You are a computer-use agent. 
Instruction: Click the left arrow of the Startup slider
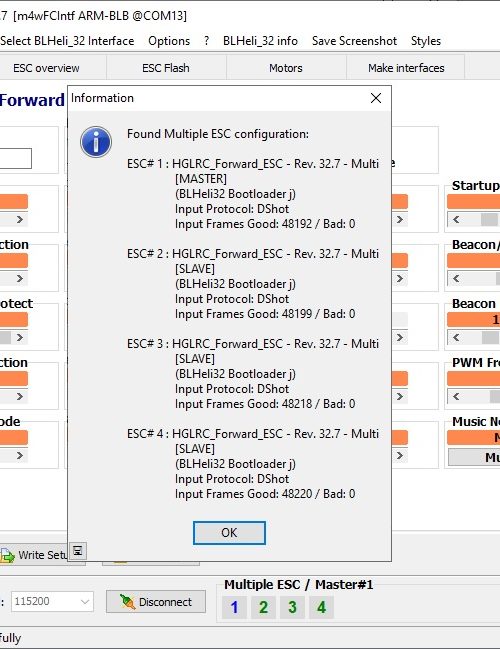click(x=456, y=219)
